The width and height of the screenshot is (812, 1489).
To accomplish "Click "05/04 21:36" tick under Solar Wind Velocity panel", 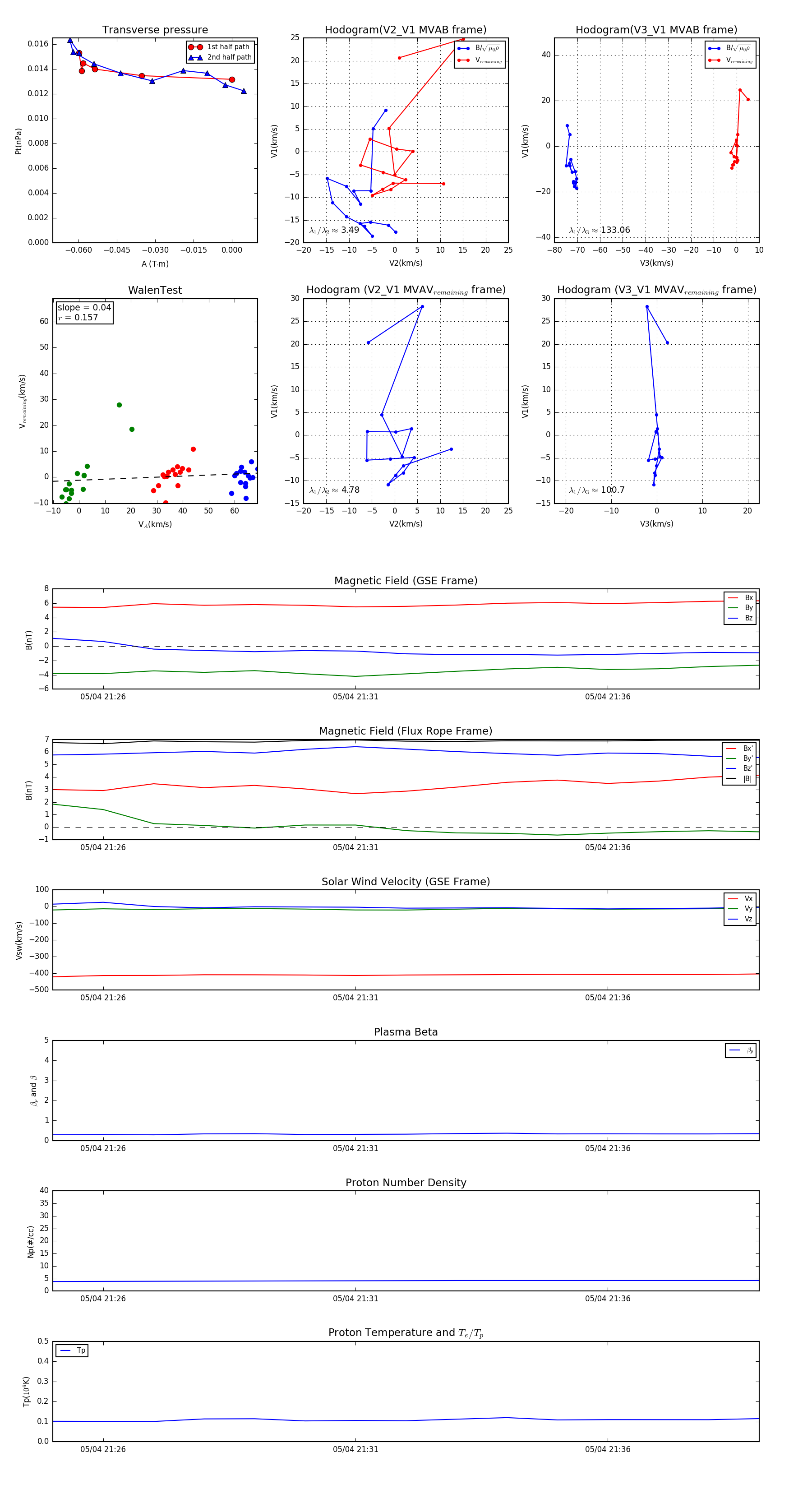I will tap(607, 998).
